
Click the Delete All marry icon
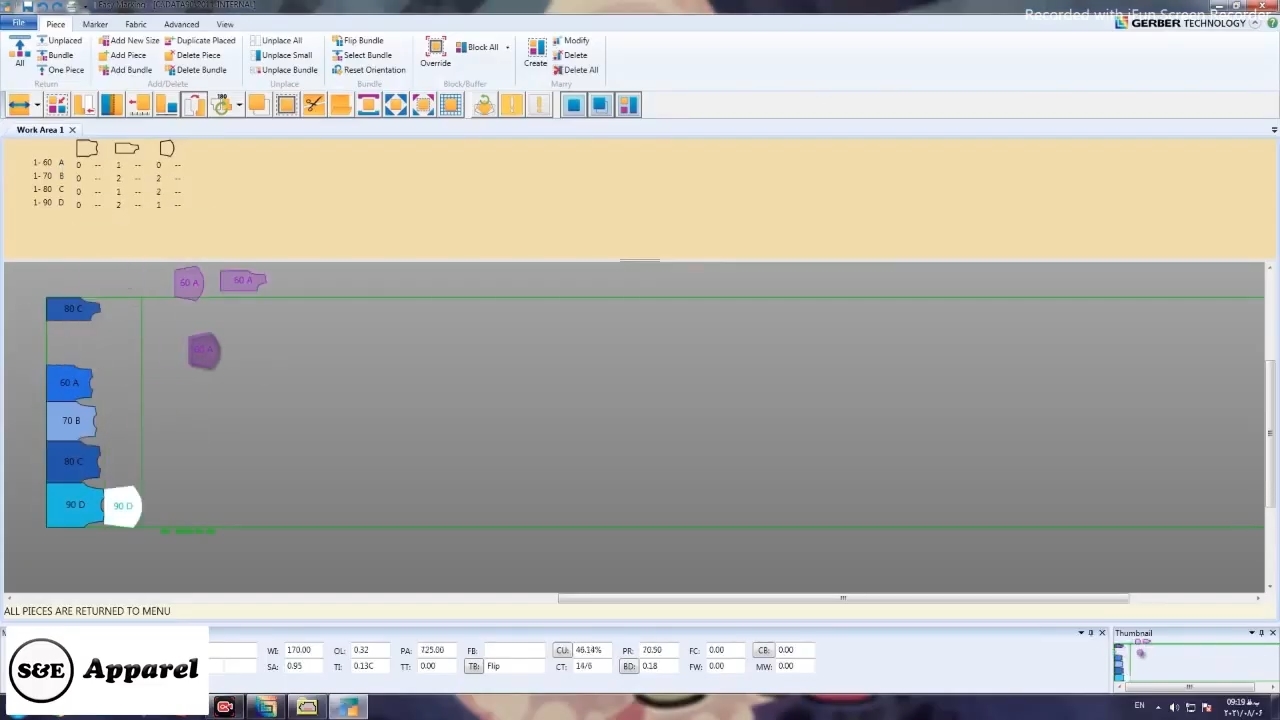click(x=576, y=70)
